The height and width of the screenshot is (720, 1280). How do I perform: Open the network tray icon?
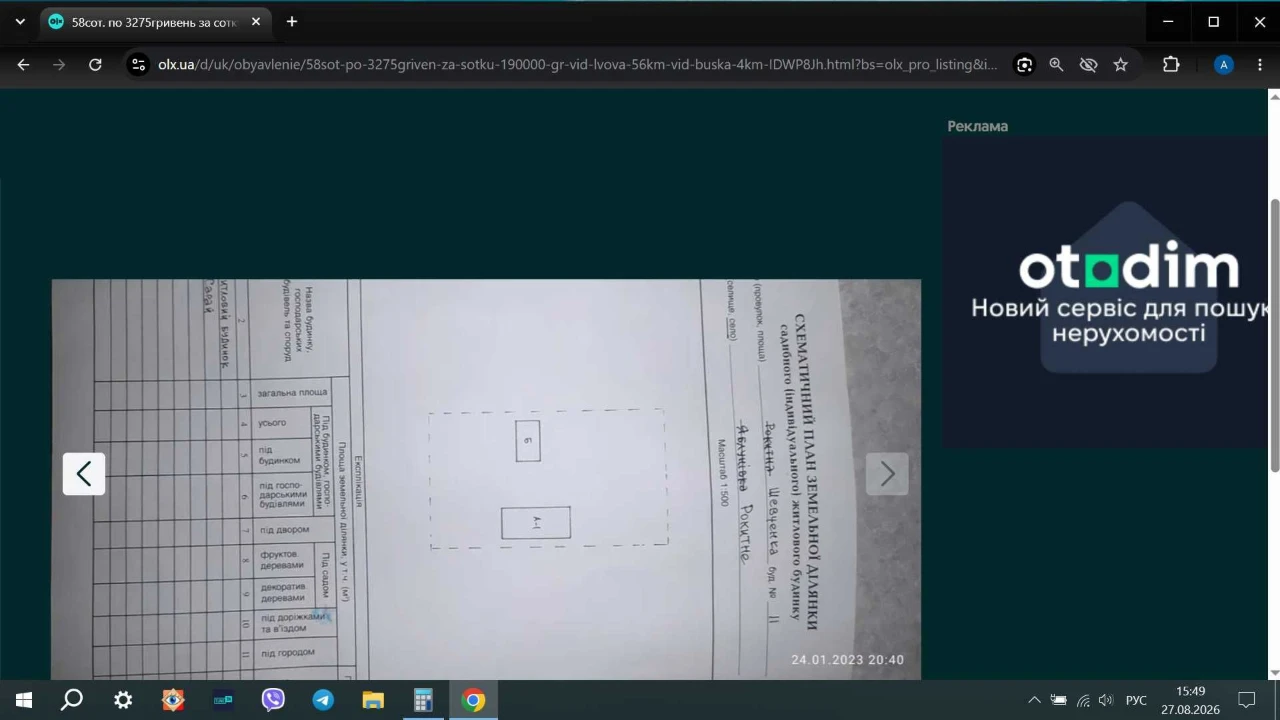pyautogui.click(x=1083, y=700)
